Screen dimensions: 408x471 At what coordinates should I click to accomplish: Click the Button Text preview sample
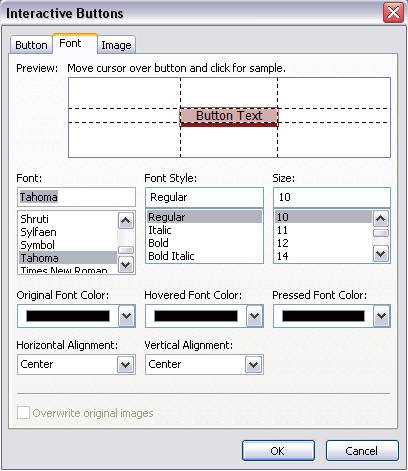pyautogui.click(x=229, y=116)
